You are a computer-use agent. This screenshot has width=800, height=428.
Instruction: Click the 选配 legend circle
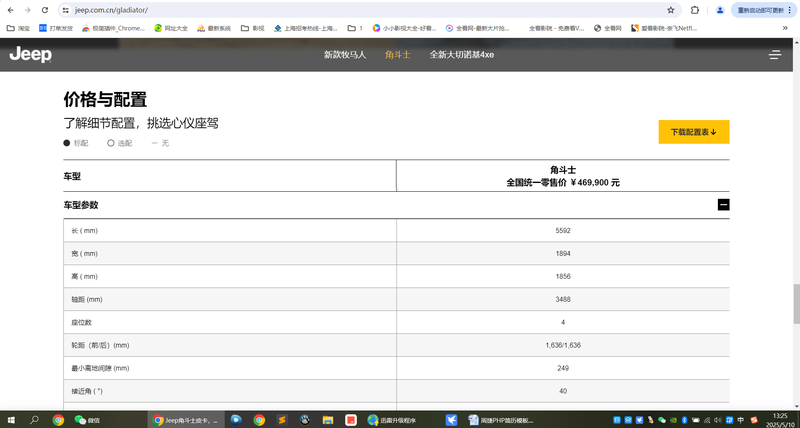tap(110, 143)
